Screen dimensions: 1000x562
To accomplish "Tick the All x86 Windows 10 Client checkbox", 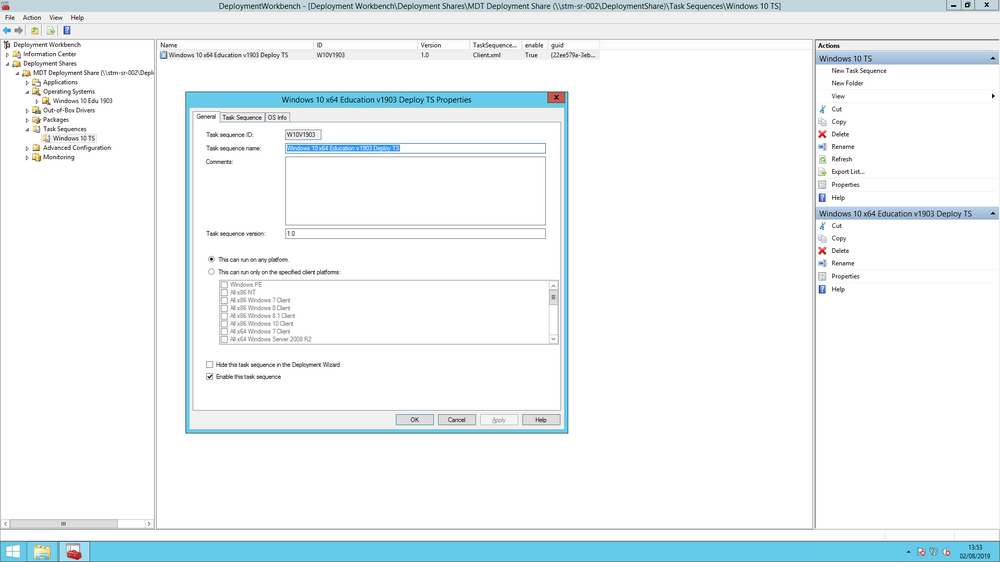I will point(224,324).
